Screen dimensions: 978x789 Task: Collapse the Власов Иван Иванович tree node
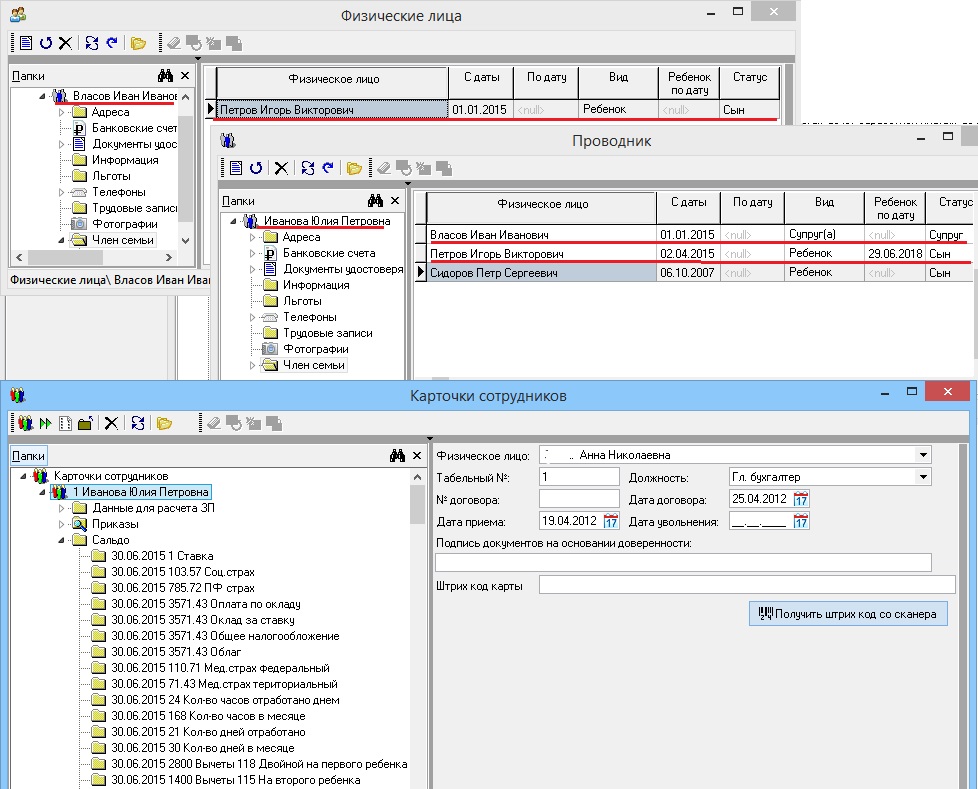click(x=42, y=96)
